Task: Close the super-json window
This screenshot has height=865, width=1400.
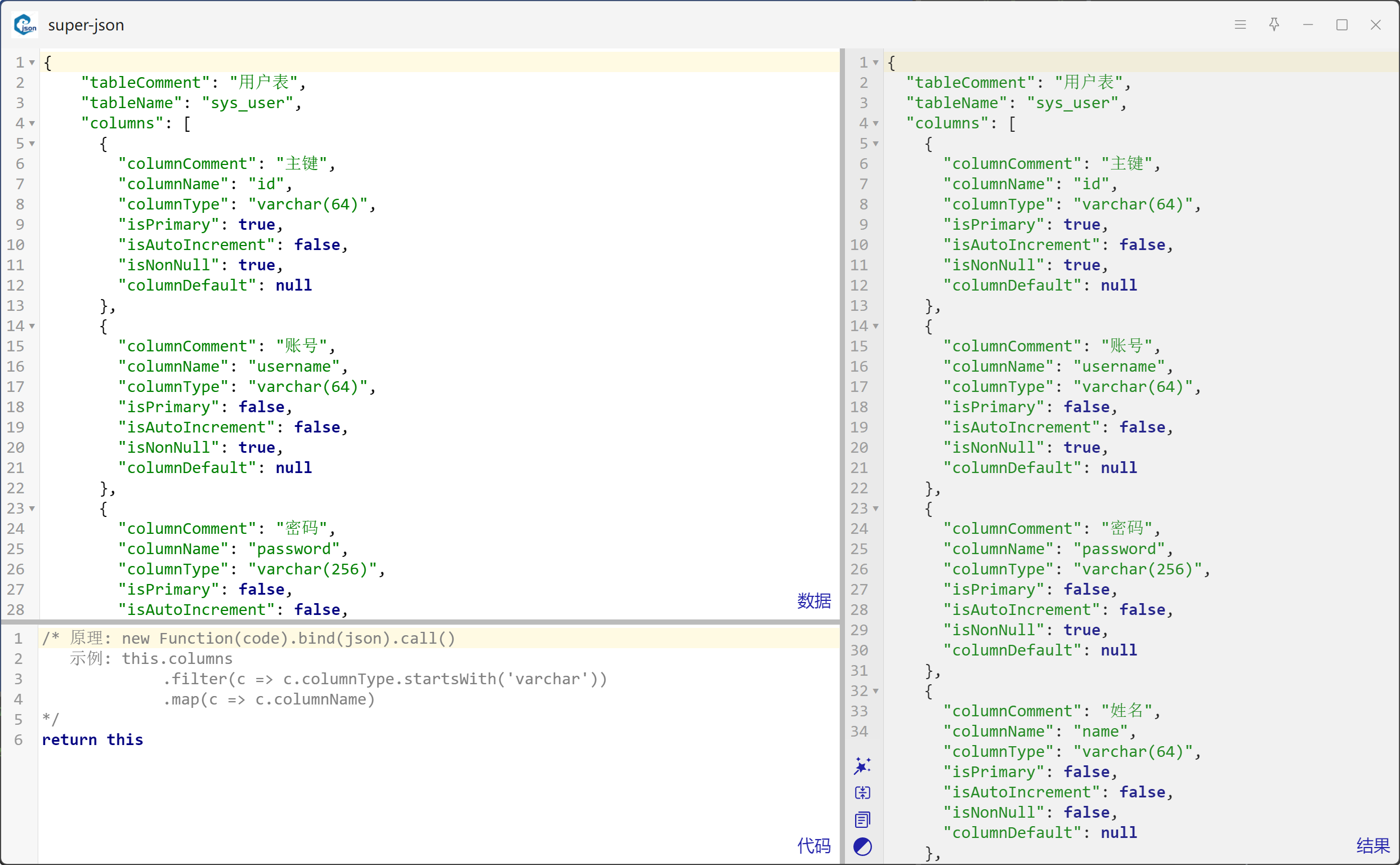Action: pos(1375,25)
